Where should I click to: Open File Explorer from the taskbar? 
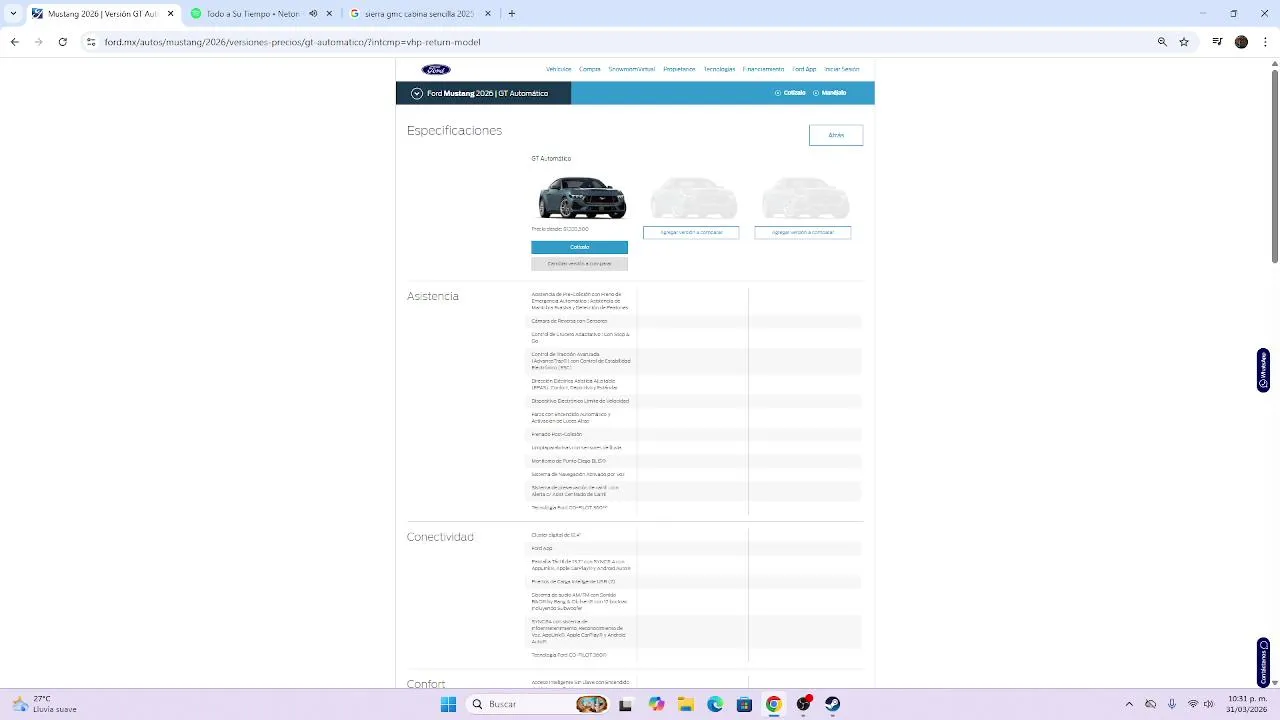click(686, 704)
